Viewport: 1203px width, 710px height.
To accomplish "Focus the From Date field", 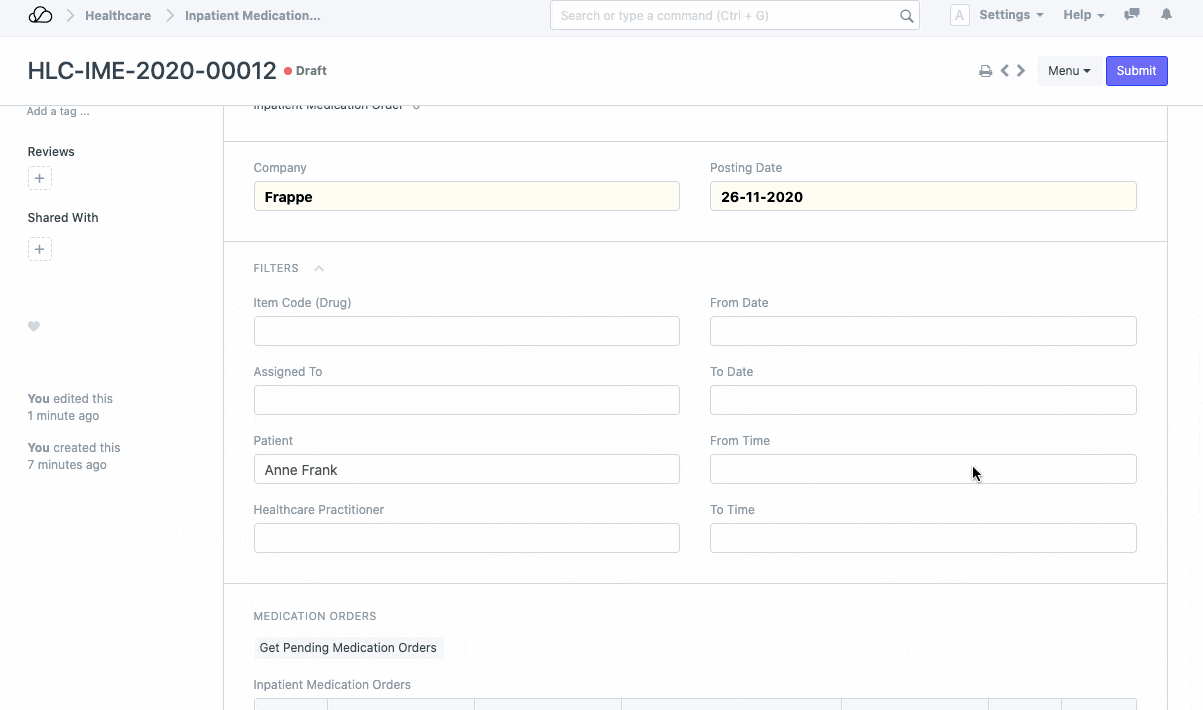I will coord(922,331).
